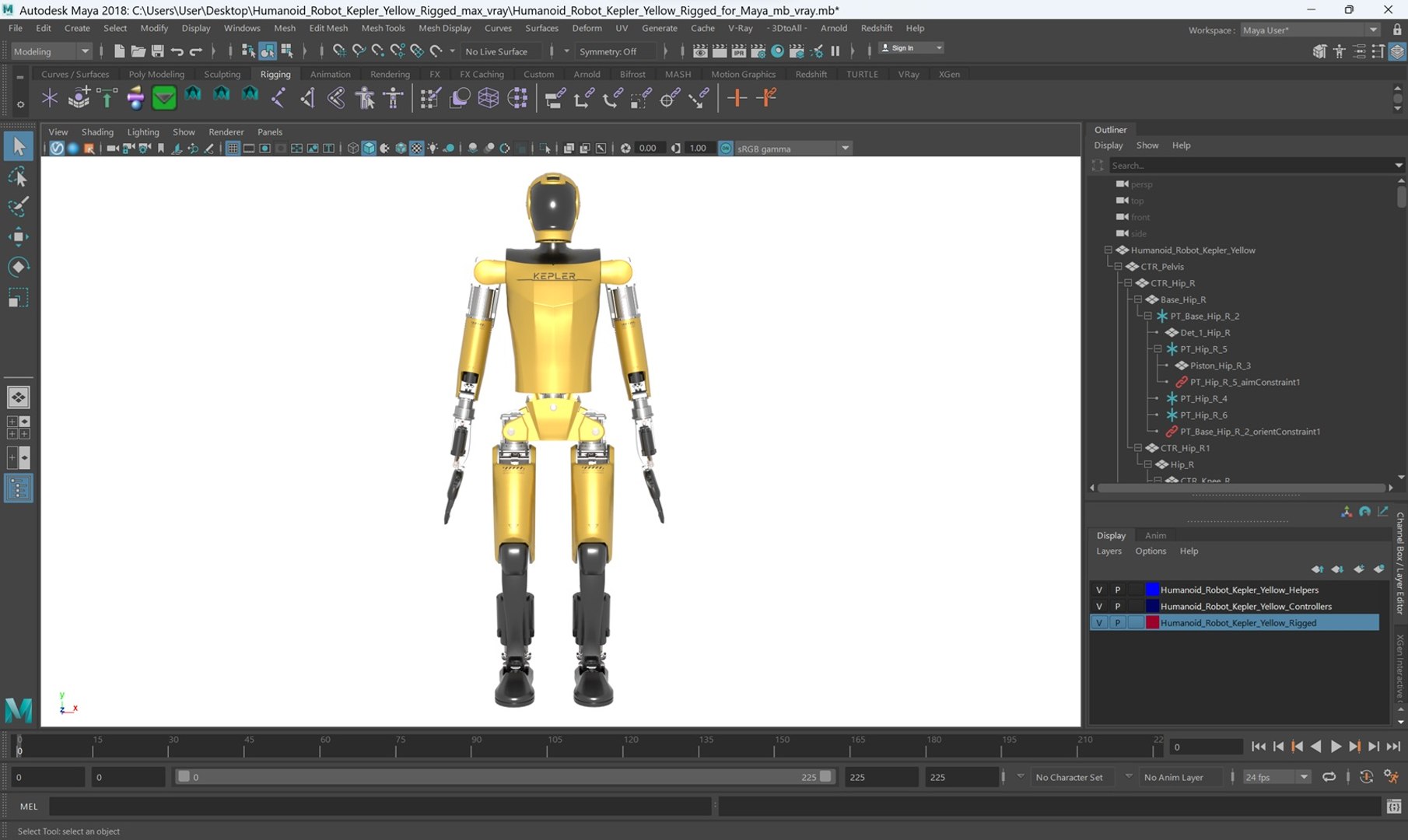The height and width of the screenshot is (840, 1408).
Task: Open the Deform menu
Action: [x=587, y=28]
